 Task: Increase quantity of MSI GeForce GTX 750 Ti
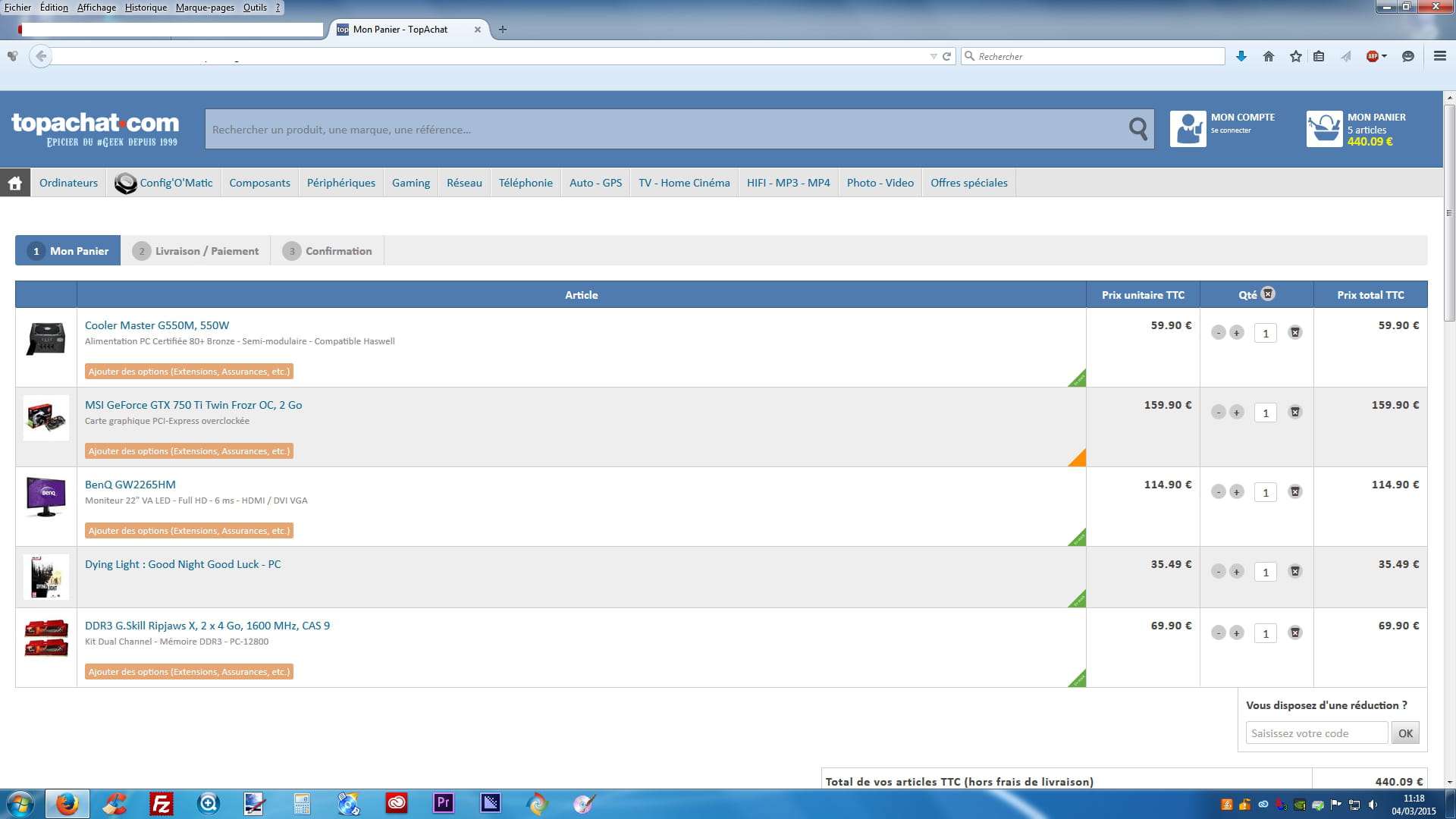point(1237,413)
